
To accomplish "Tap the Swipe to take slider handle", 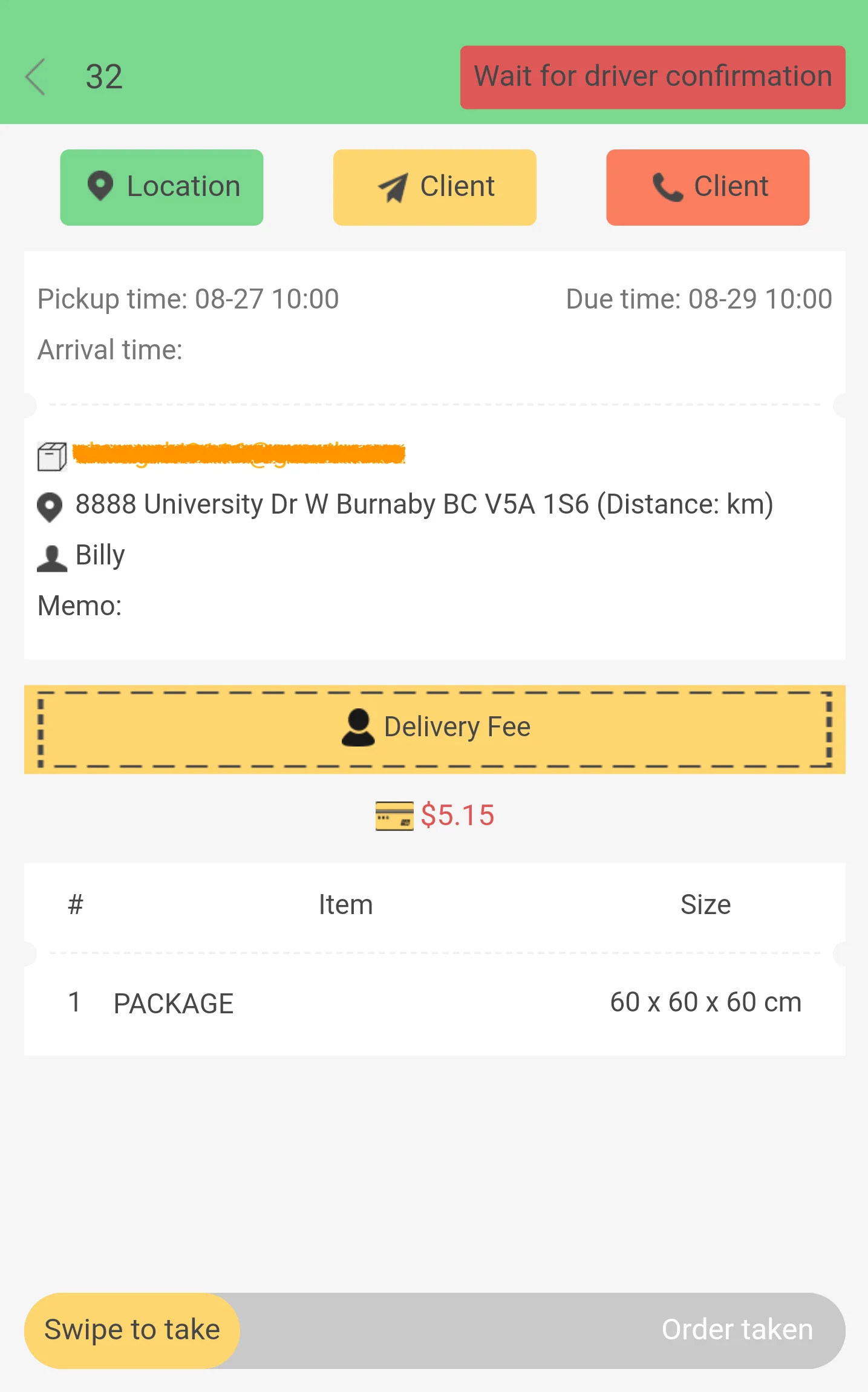I will point(132,1330).
